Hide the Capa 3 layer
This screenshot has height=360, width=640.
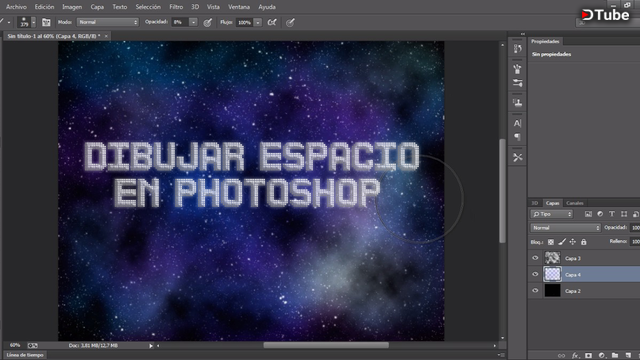(x=535, y=258)
